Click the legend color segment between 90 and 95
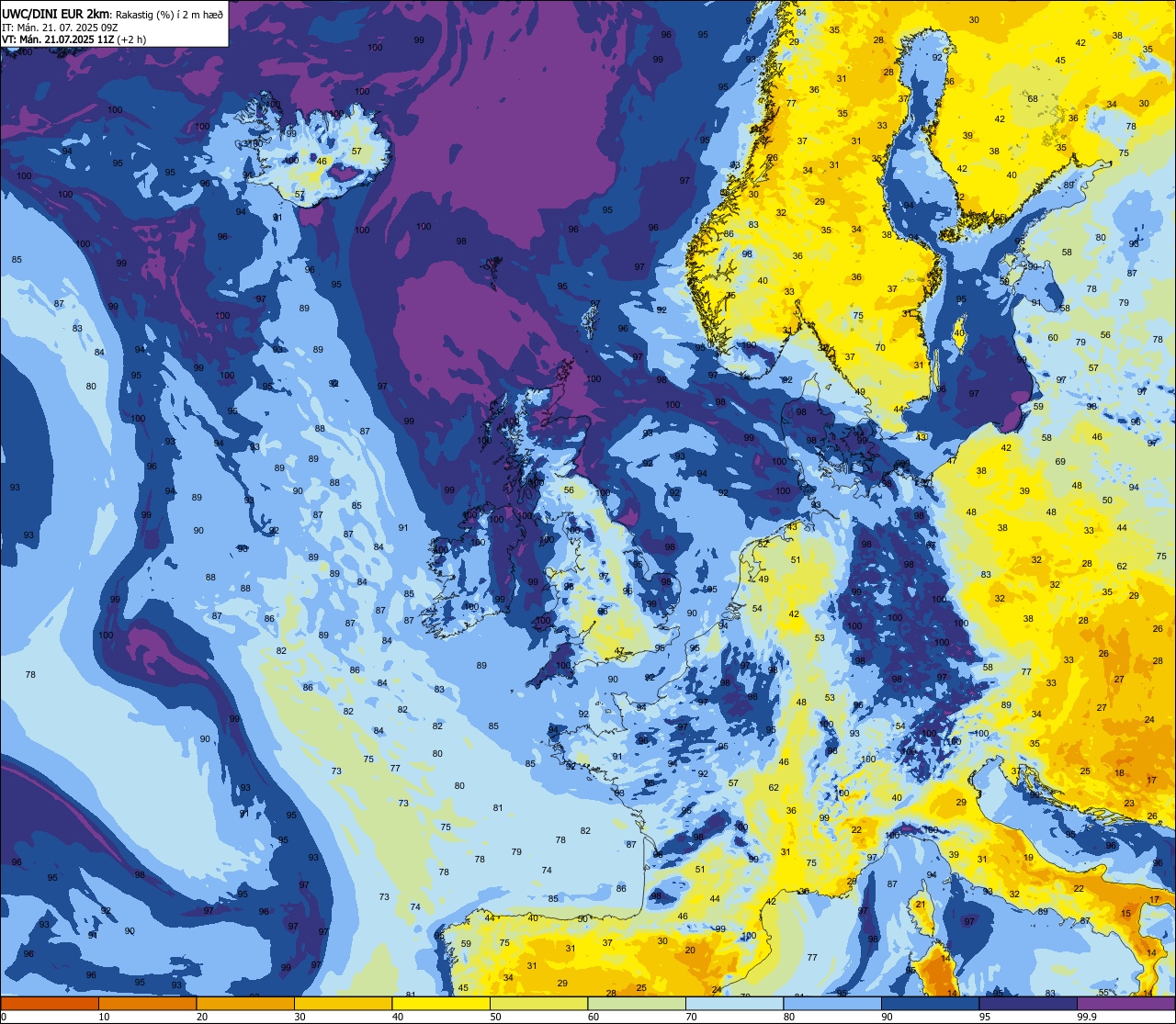 [930, 1003]
